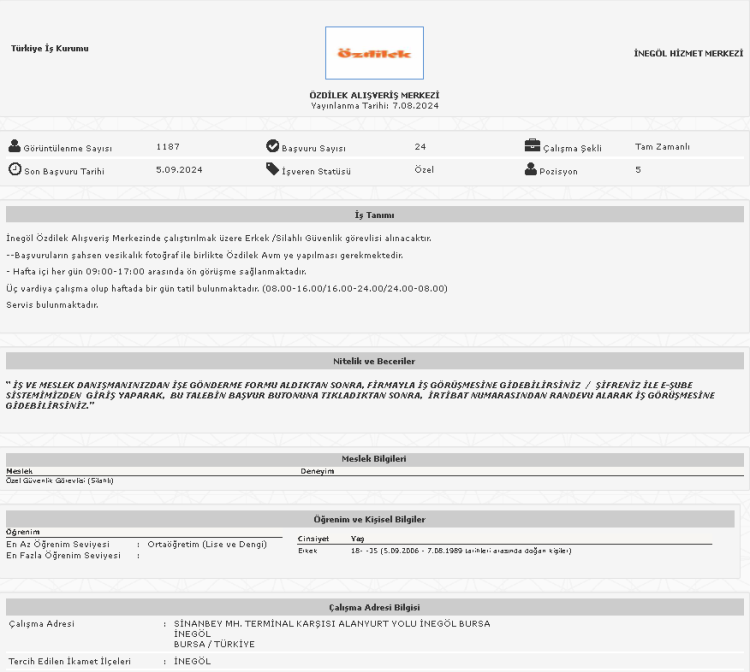
Task: Click the person icon beside Görüntülenme Sayısı
Action: [14, 147]
